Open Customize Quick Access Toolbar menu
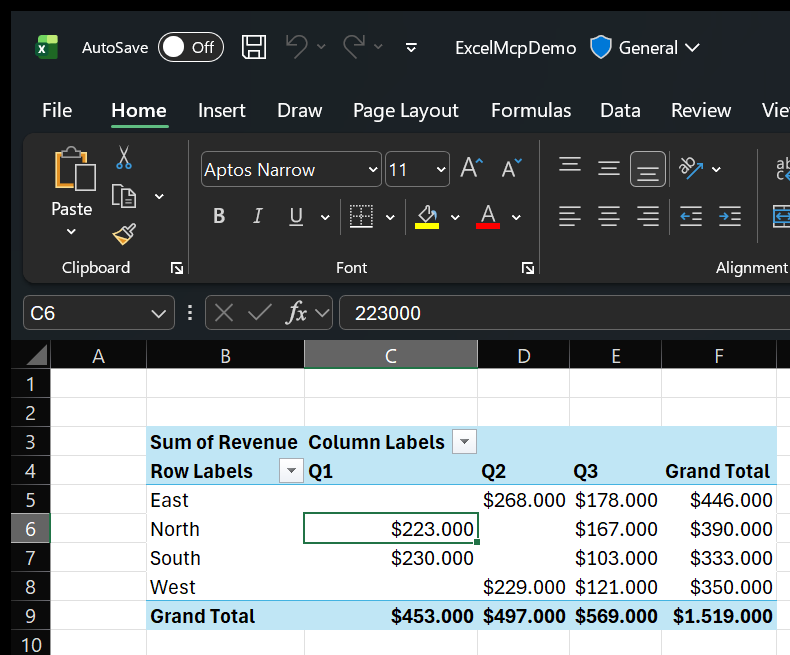 pos(411,47)
